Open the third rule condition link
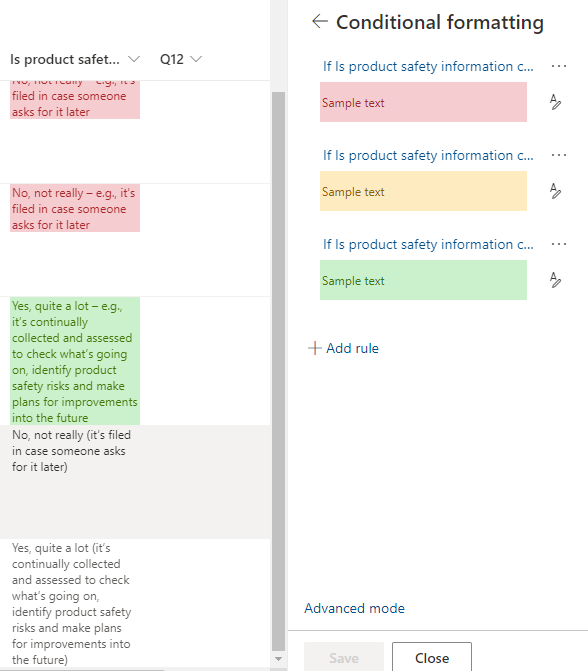The width and height of the screenshot is (588, 671). coord(428,244)
